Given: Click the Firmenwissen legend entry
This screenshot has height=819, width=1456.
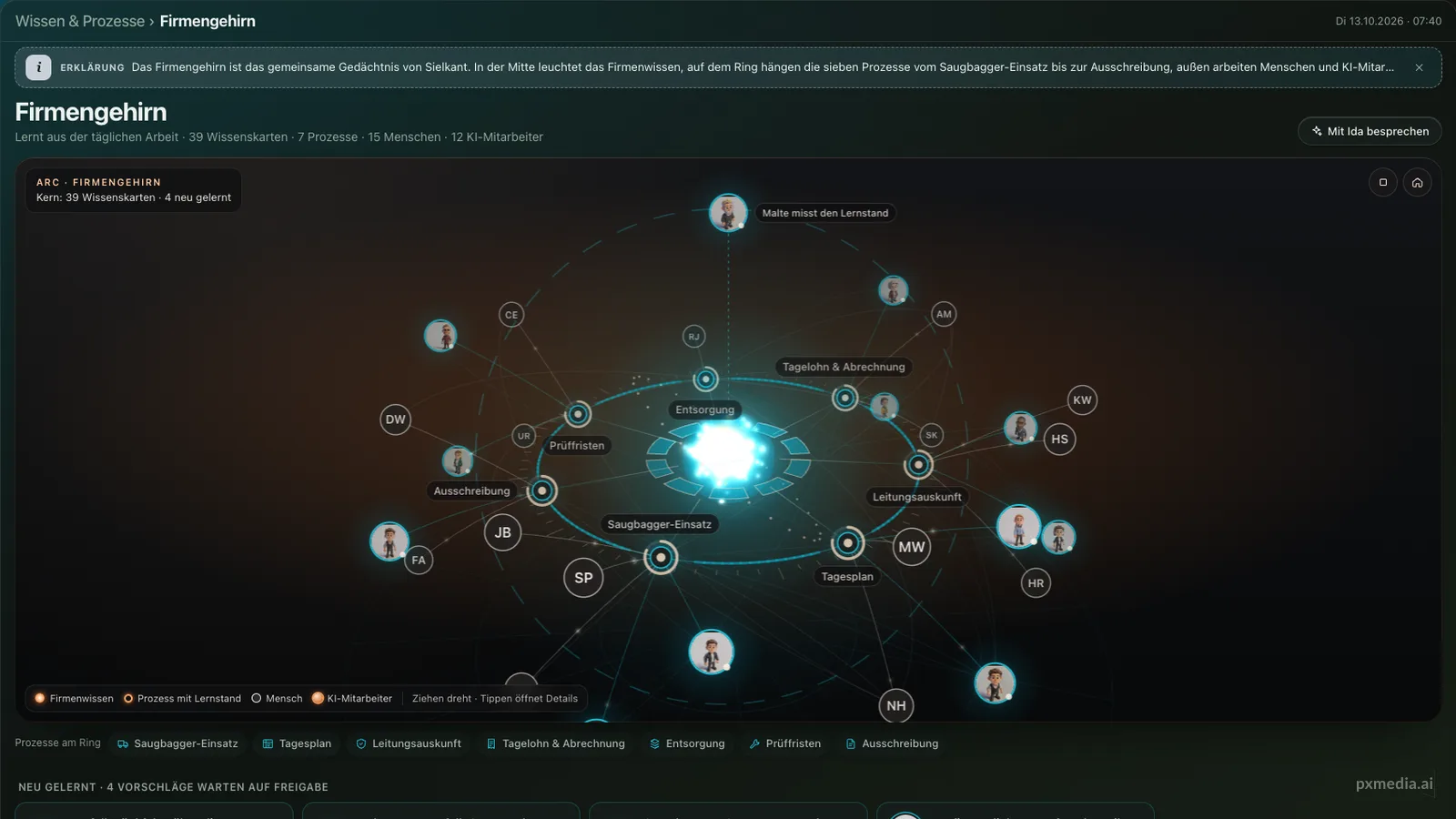Looking at the screenshot, I should coord(74,699).
